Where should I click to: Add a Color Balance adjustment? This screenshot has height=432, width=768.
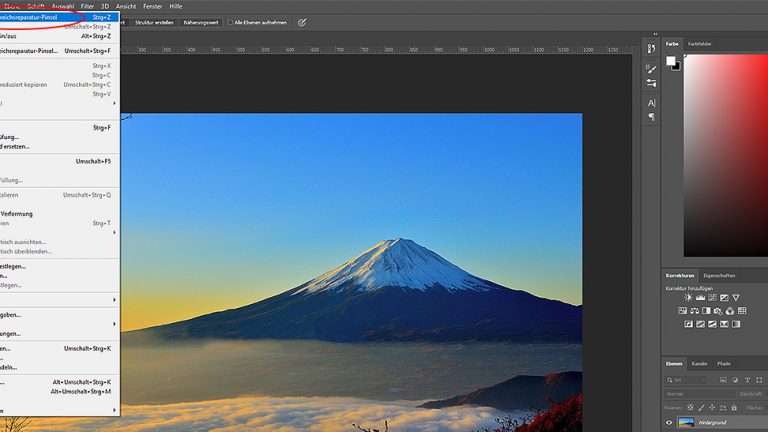pos(694,311)
